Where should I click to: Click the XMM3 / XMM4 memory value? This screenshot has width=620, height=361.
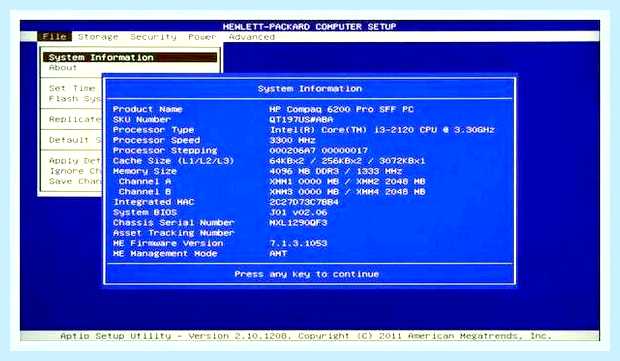point(348,191)
